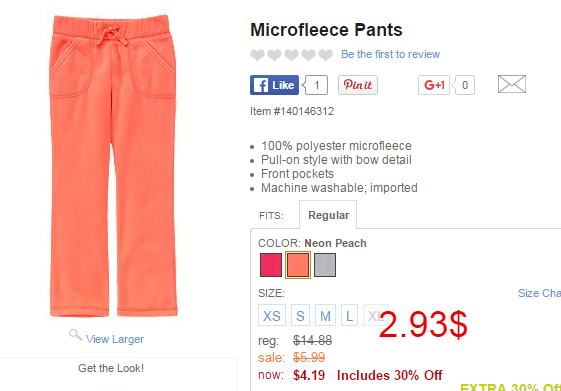This screenshot has width=561, height=391.
Task: Select the crossed-out XL size option
Action: (374, 315)
